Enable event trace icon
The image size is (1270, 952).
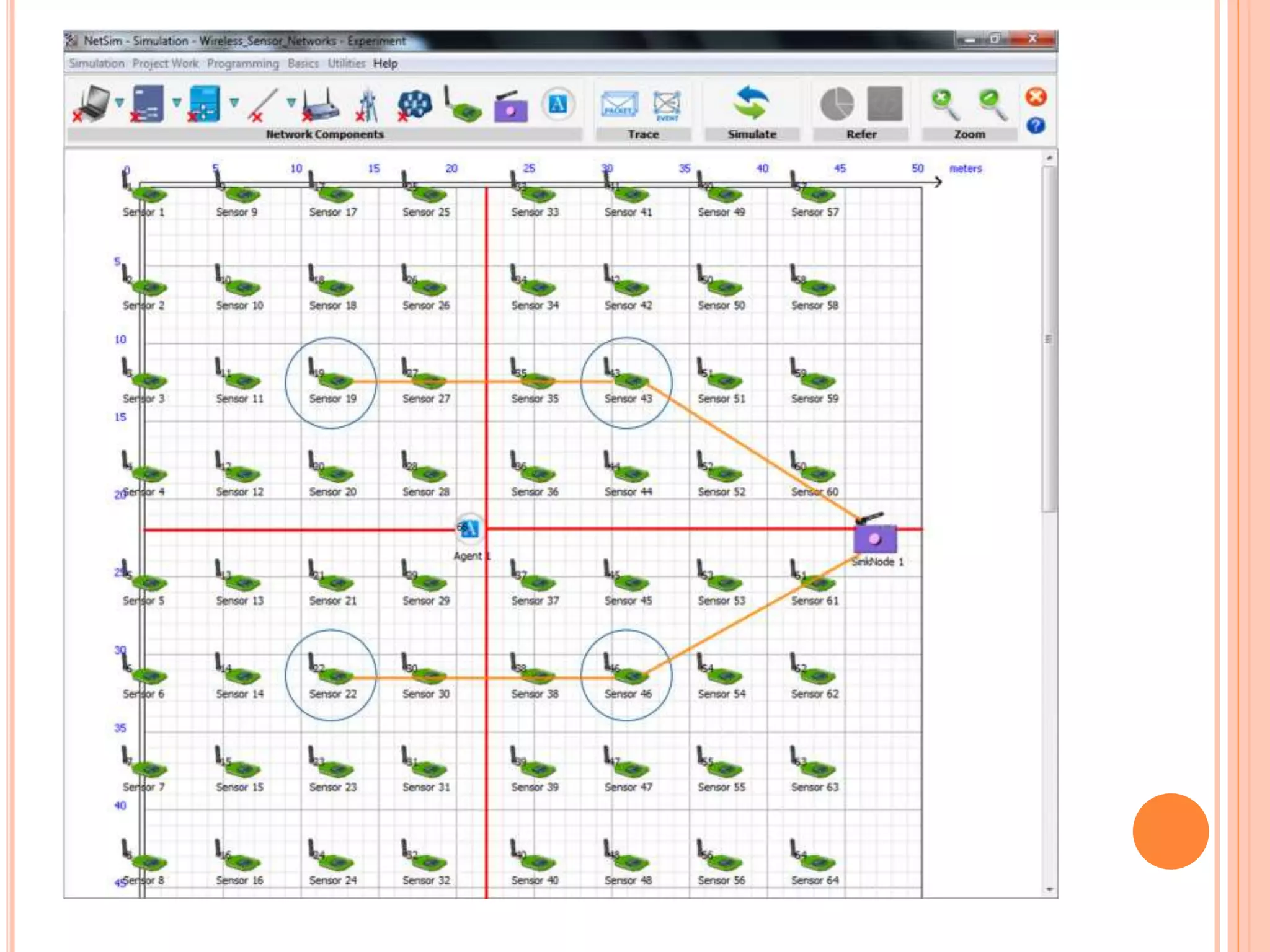coord(667,104)
